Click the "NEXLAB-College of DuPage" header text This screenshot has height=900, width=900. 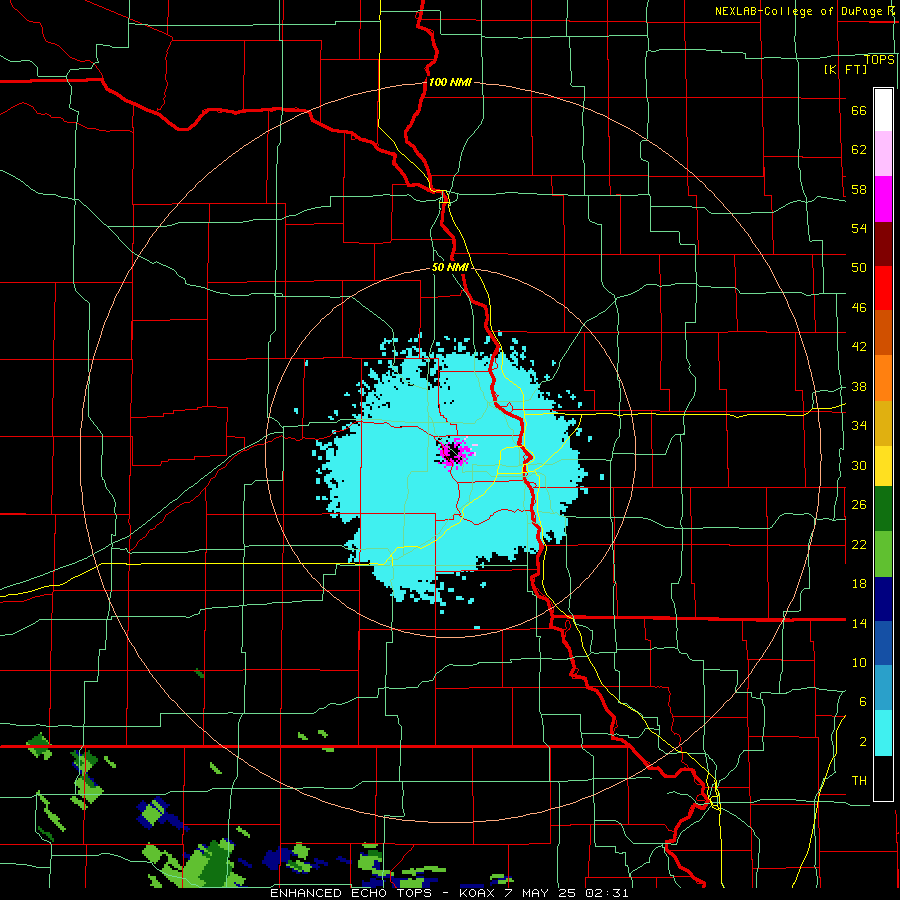point(799,11)
